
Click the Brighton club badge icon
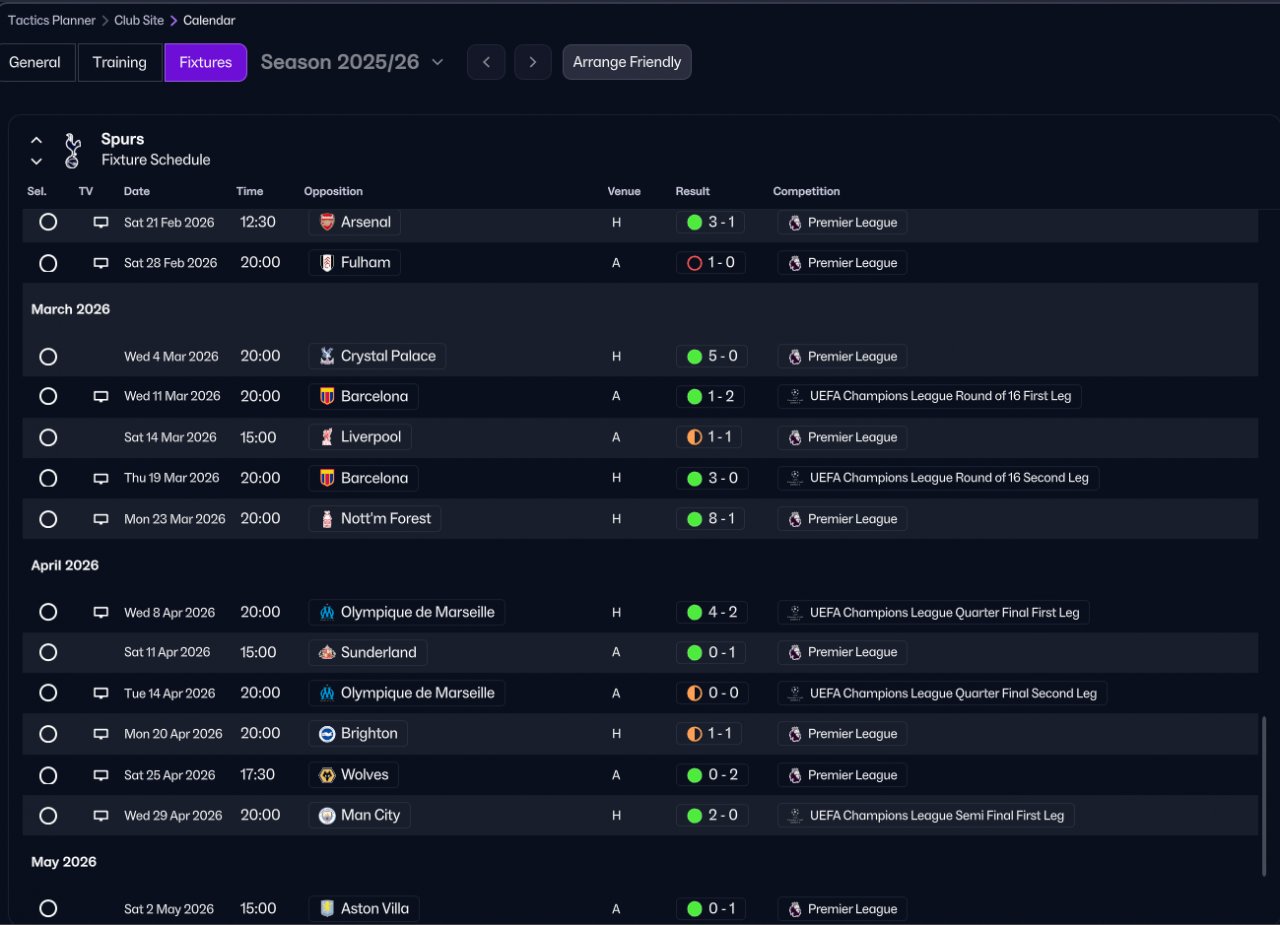(x=327, y=734)
